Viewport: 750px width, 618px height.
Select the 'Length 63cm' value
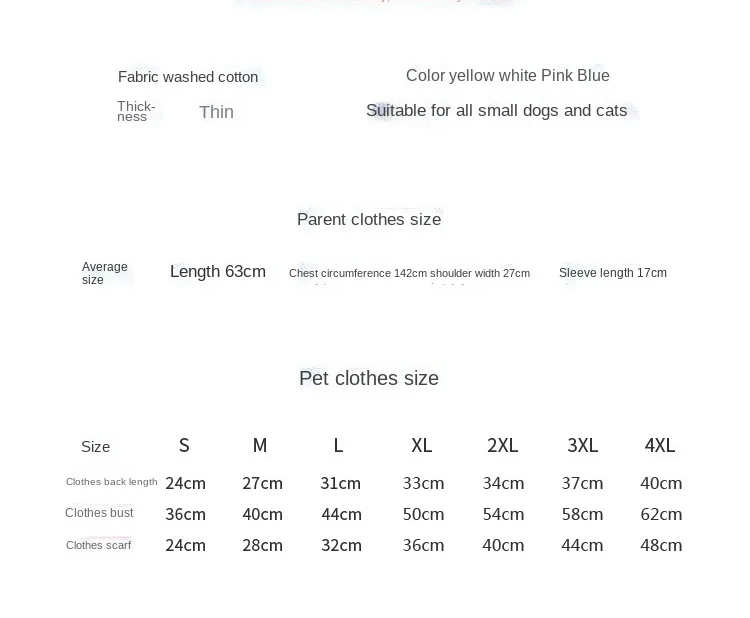[218, 271]
